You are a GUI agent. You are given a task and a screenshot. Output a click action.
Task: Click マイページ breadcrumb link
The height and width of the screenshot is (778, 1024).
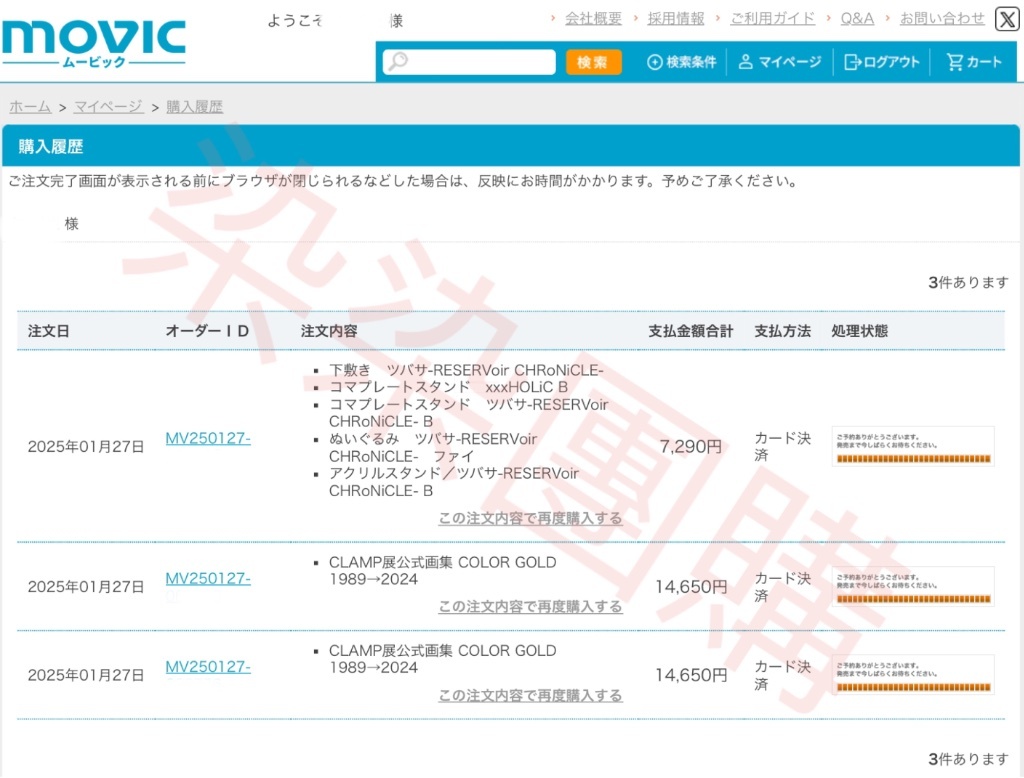tap(108, 106)
